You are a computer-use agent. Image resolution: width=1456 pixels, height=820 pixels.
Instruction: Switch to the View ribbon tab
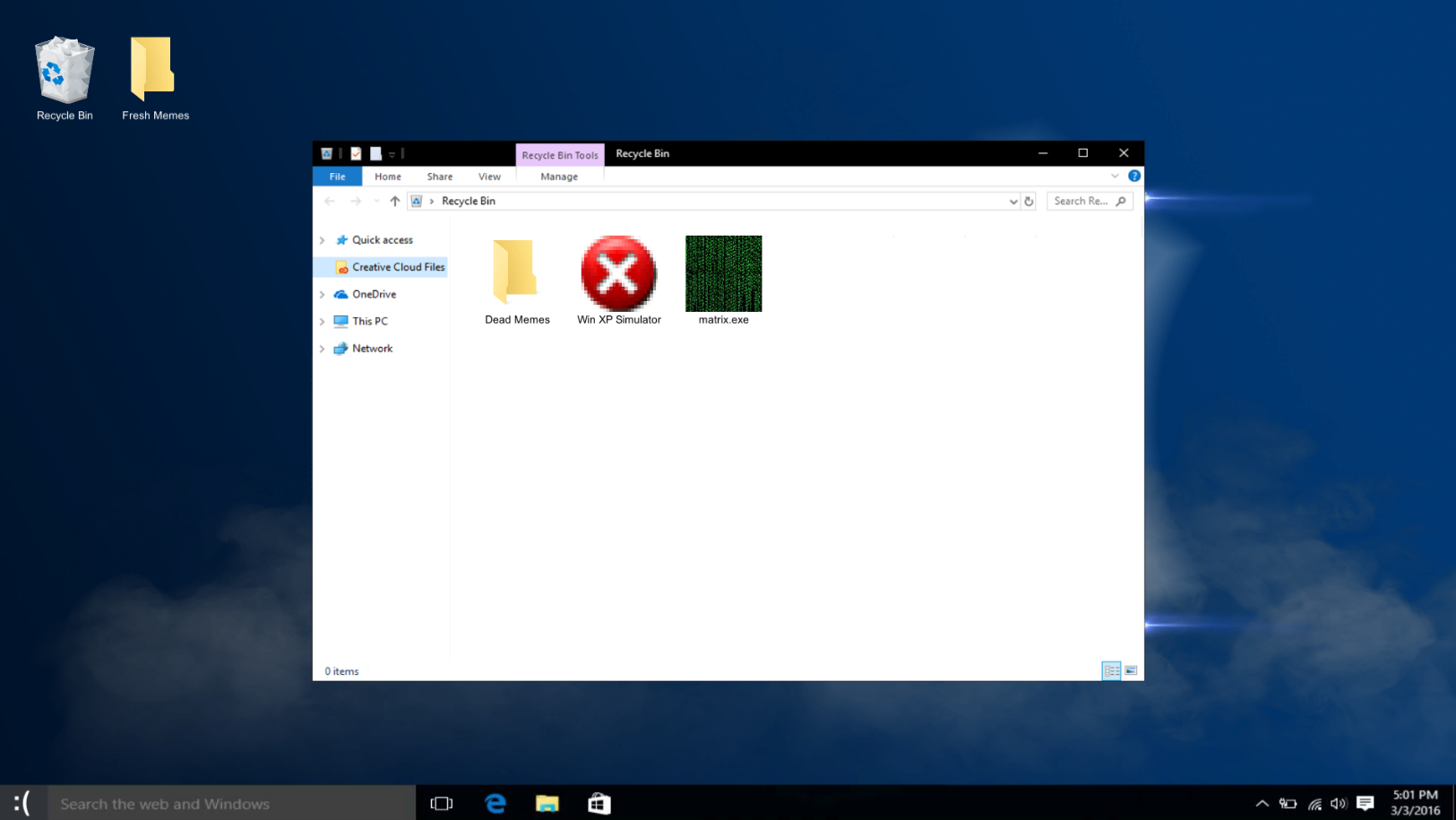[x=489, y=176]
